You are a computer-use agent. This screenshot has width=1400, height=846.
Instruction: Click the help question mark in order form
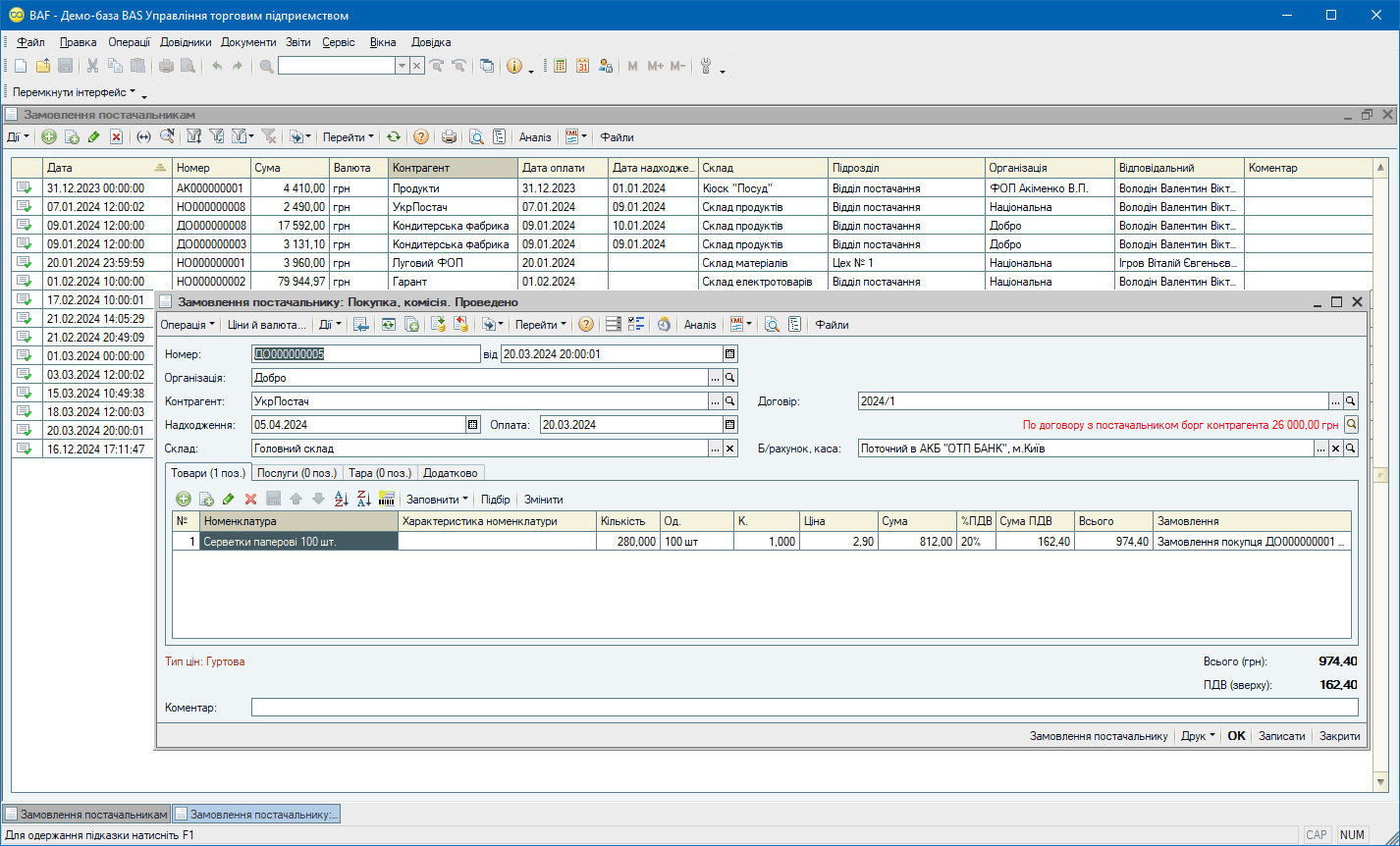(586, 325)
